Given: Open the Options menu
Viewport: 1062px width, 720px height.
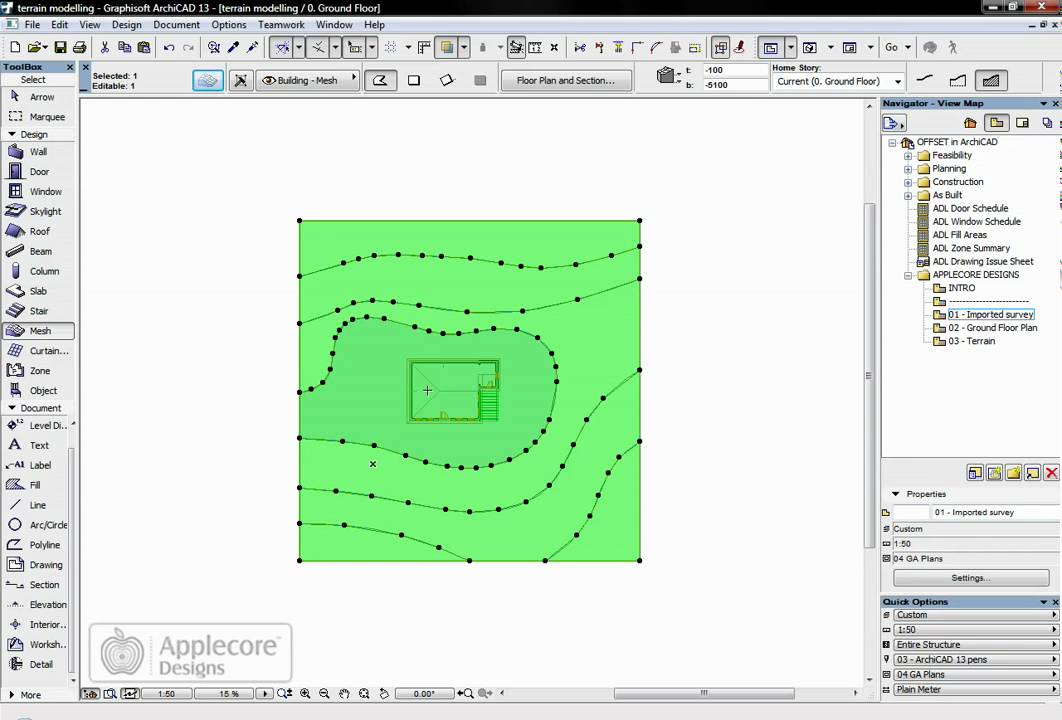Looking at the screenshot, I should (229, 24).
